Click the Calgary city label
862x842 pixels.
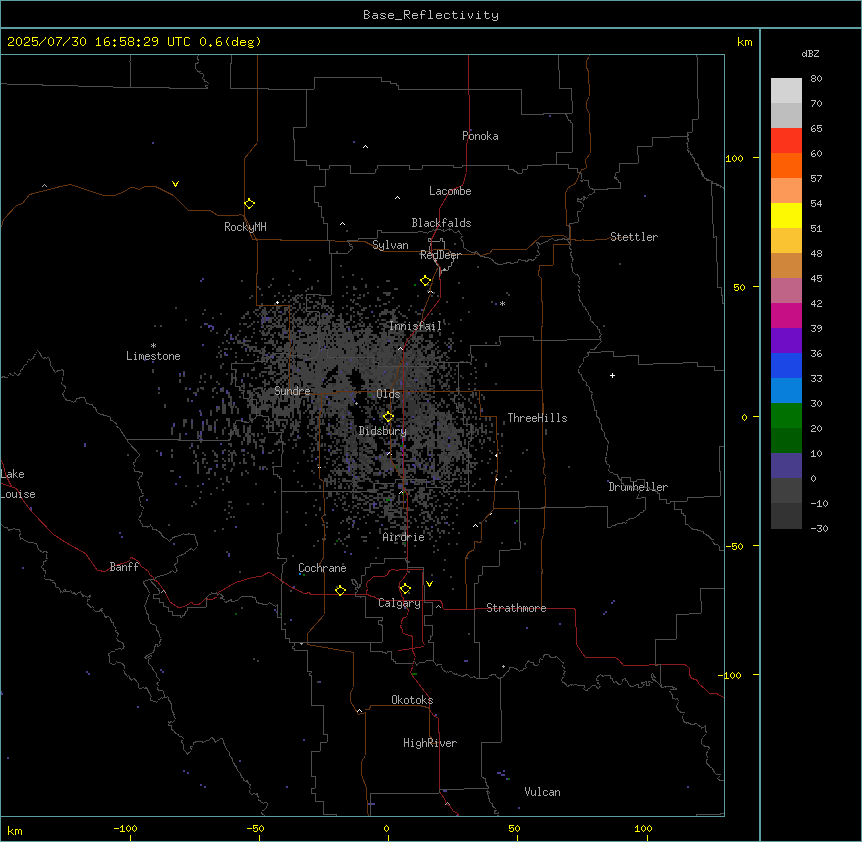(x=399, y=603)
